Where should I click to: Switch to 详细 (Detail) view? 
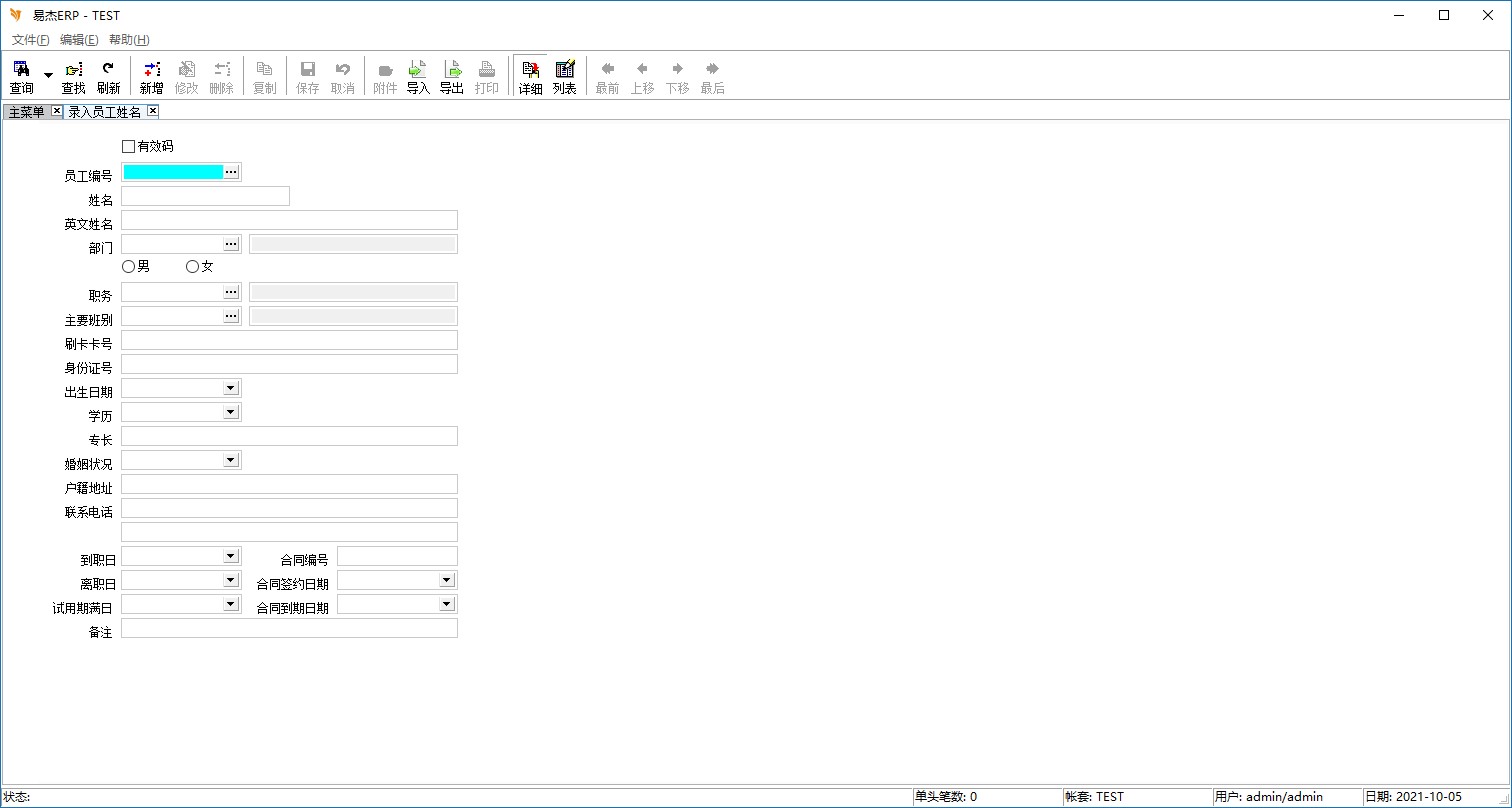tap(530, 76)
